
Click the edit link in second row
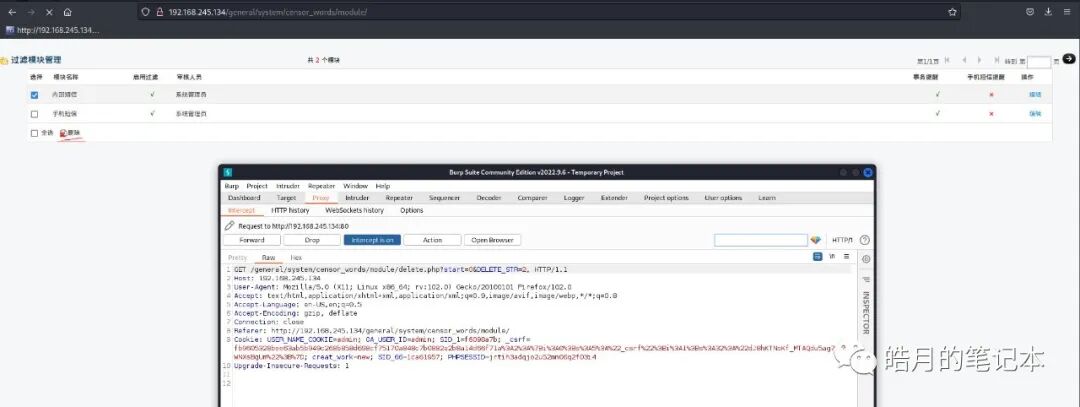[x=1035, y=114]
